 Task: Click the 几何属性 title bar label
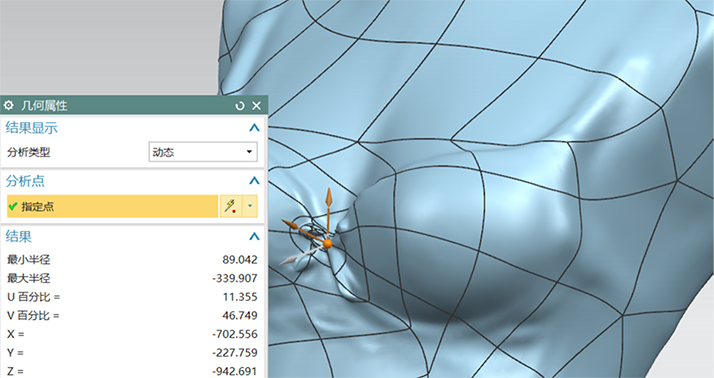(44, 106)
